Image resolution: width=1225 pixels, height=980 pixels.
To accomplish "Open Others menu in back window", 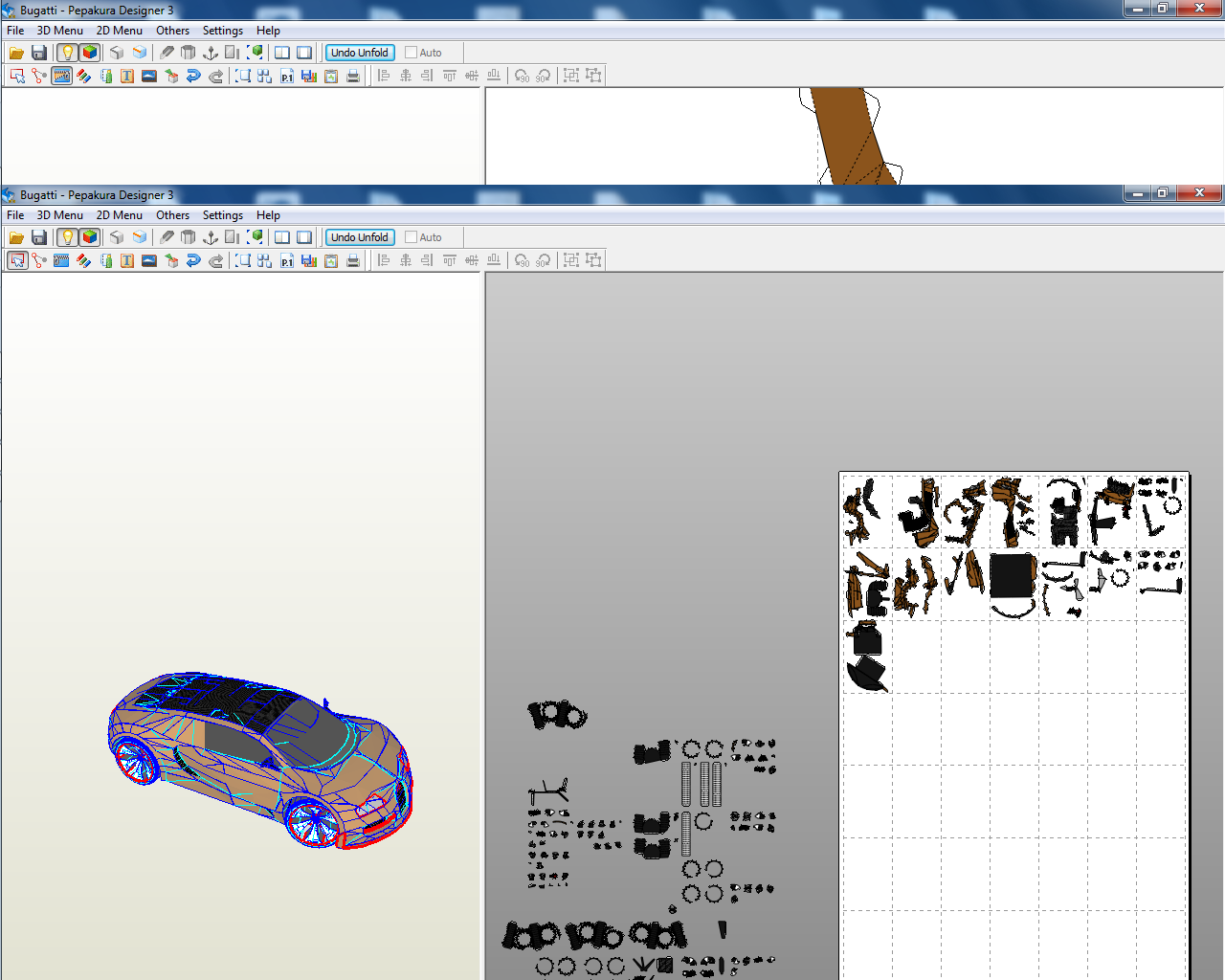I will pos(173,31).
